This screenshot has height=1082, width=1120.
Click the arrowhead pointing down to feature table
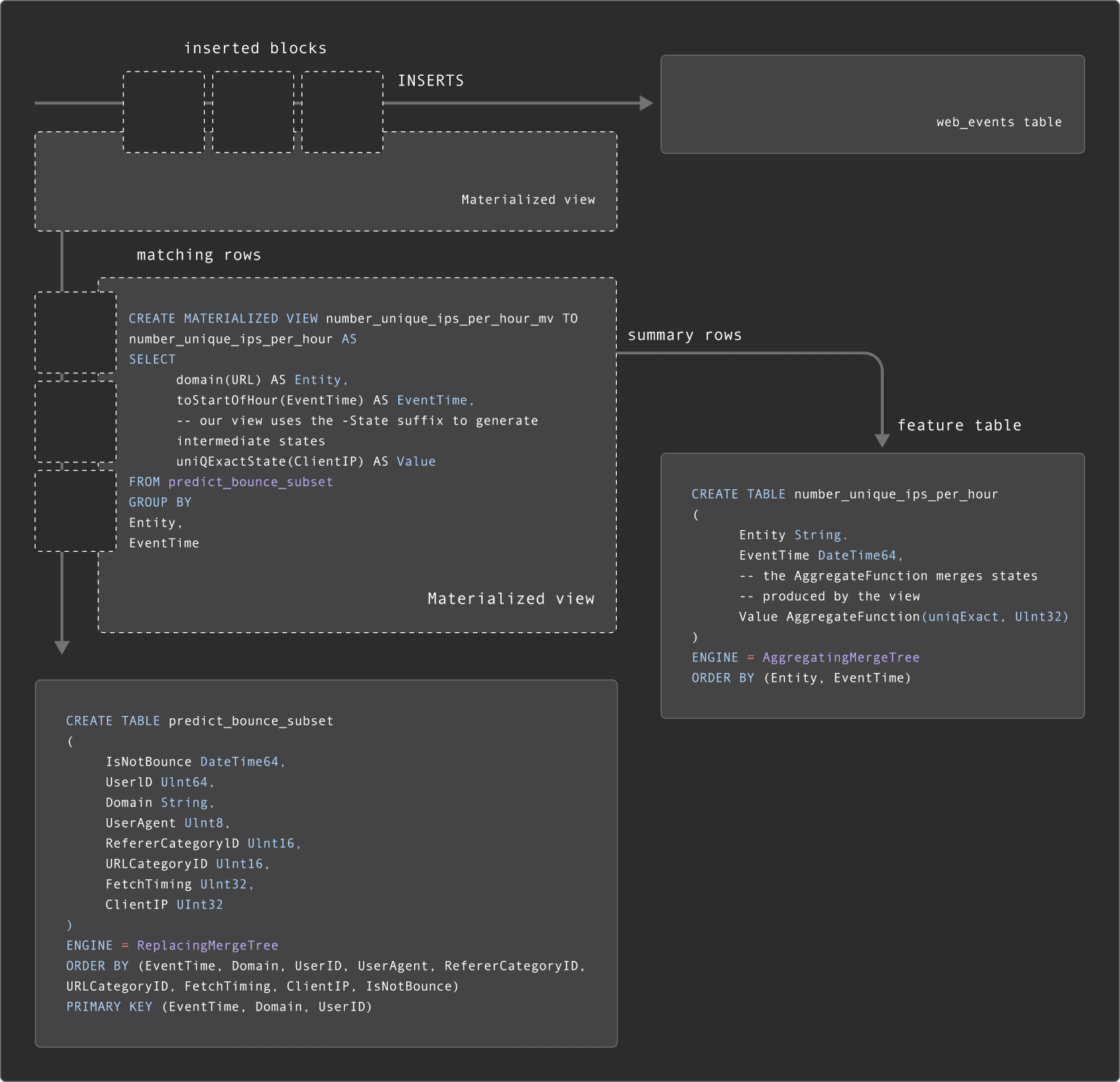[882, 440]
